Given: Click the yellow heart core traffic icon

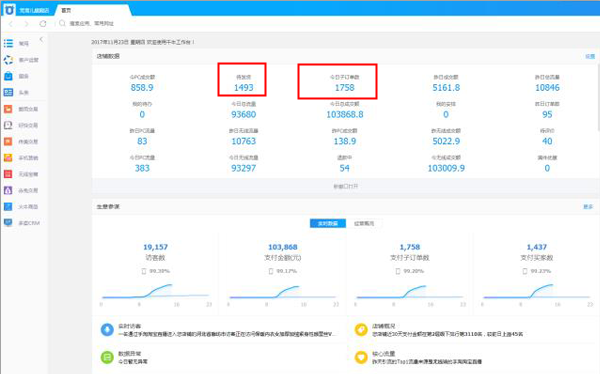Looking at the screenshot, I should click(361, 357).
